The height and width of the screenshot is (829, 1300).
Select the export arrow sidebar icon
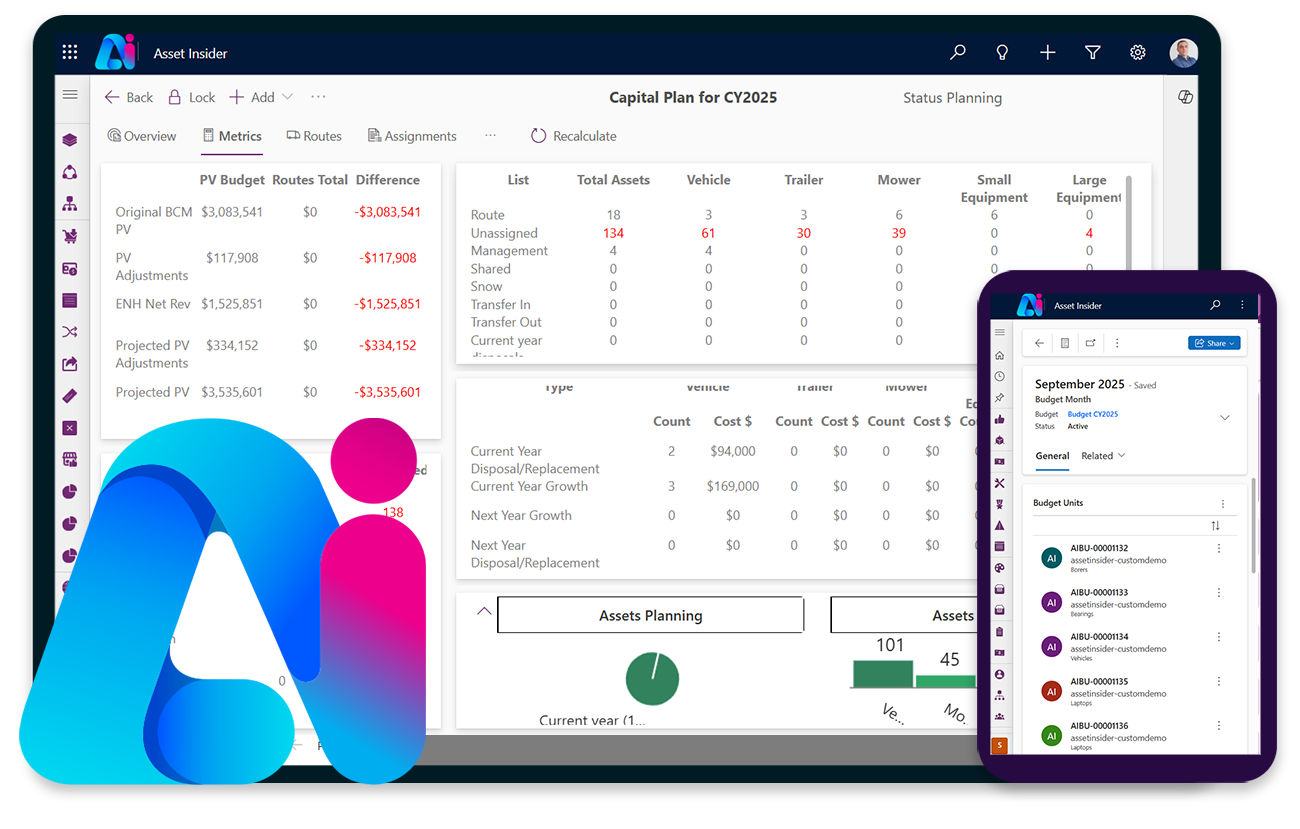[x=69, y=364]
